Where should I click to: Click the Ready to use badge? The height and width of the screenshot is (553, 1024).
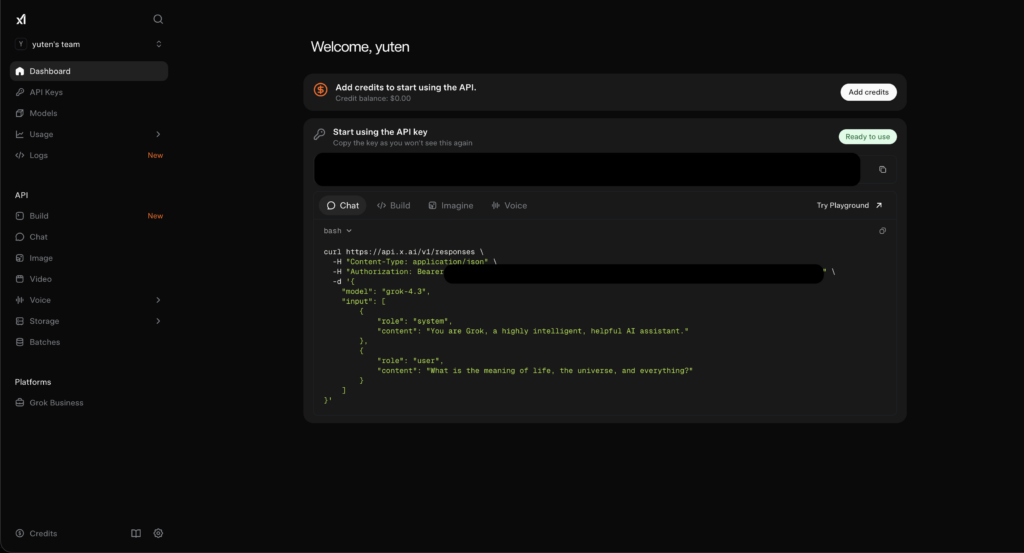point(867,136)
